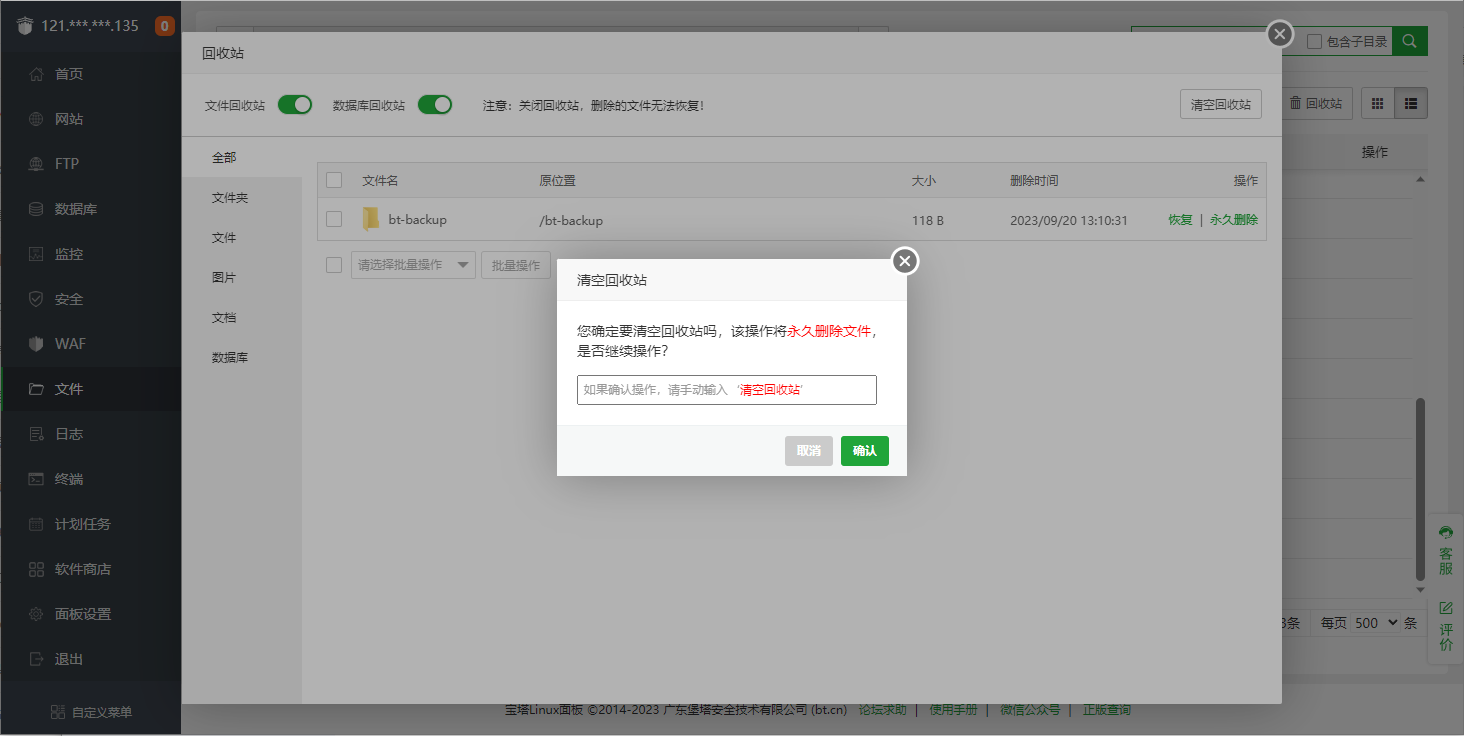Open the per-page 500 dropdown
This screenshot has height=736, width=1464.
tap(1376, 622)
